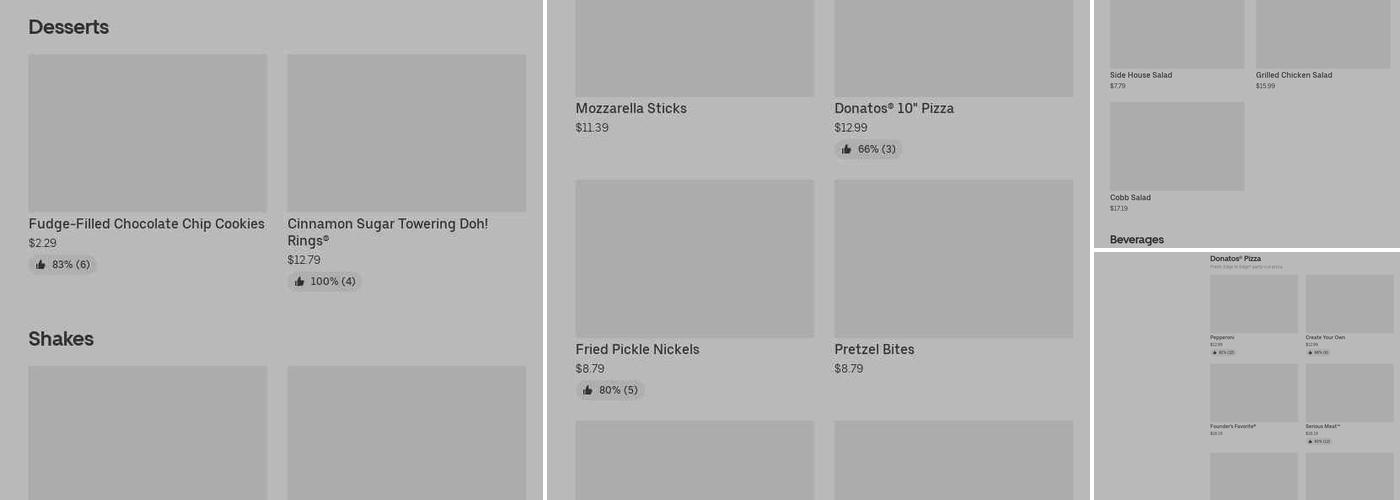Viewport: 1400px width, 500px height.
Task: Open the Mozzarella Sticks item name
Action: (x=631, y=109)
